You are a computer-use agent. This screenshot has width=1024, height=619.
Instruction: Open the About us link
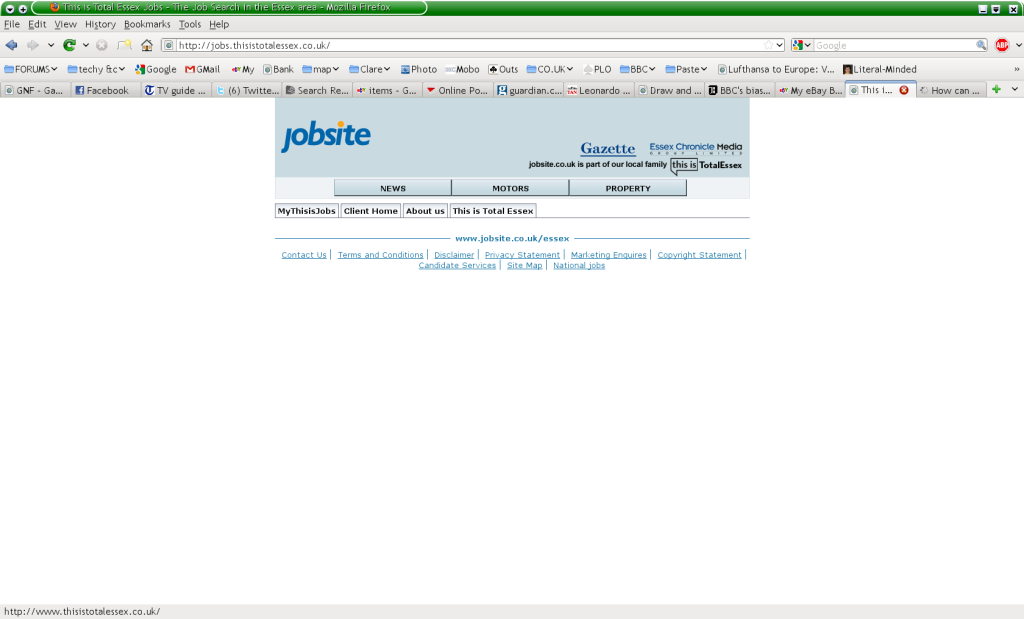[425, 211]
